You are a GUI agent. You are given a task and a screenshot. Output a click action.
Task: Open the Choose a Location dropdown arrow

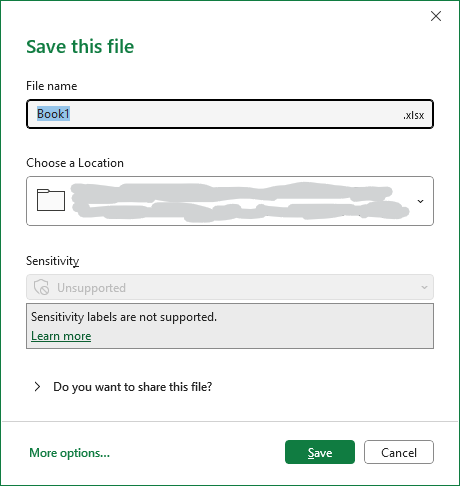click(x=420, y=201)
